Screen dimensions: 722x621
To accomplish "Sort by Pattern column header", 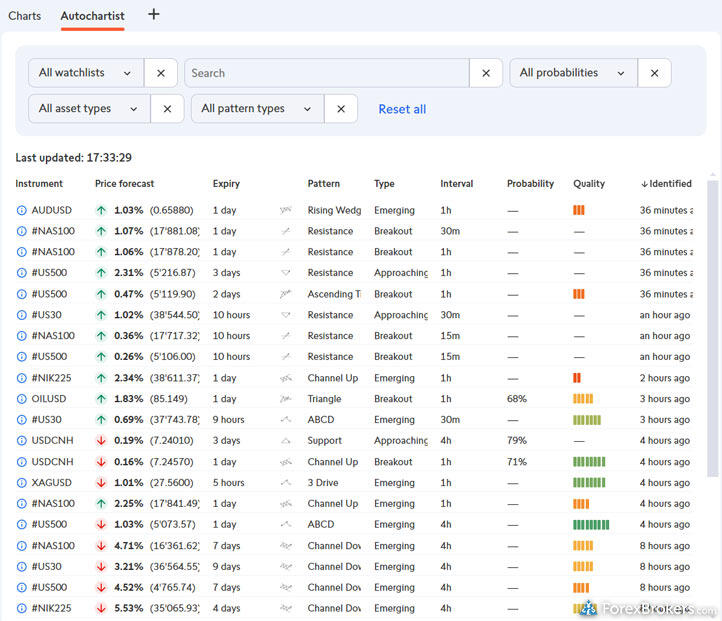I will pyautogui.click(x=324, y=184).
